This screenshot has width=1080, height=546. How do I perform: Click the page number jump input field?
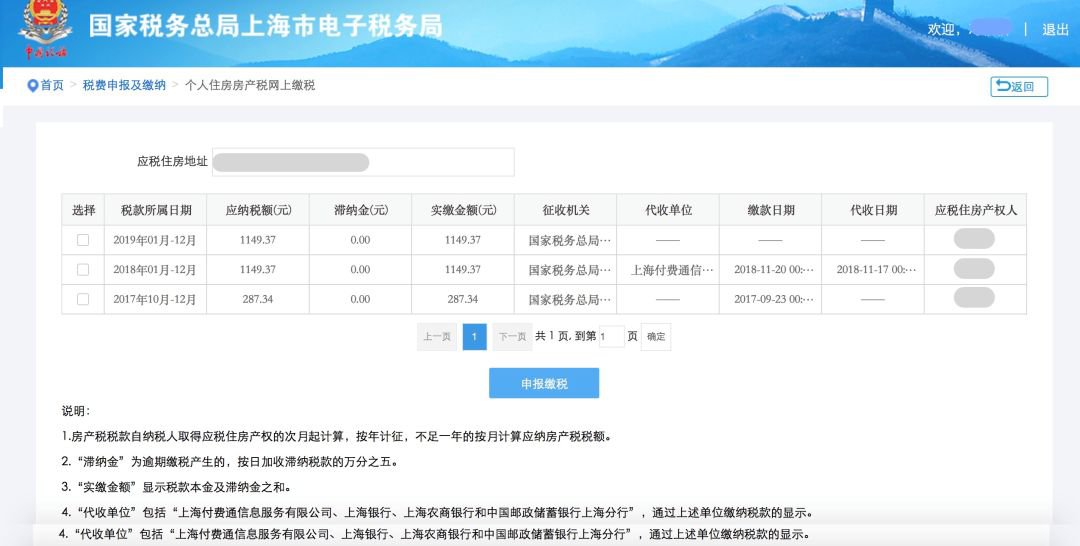tap(611, 337)
